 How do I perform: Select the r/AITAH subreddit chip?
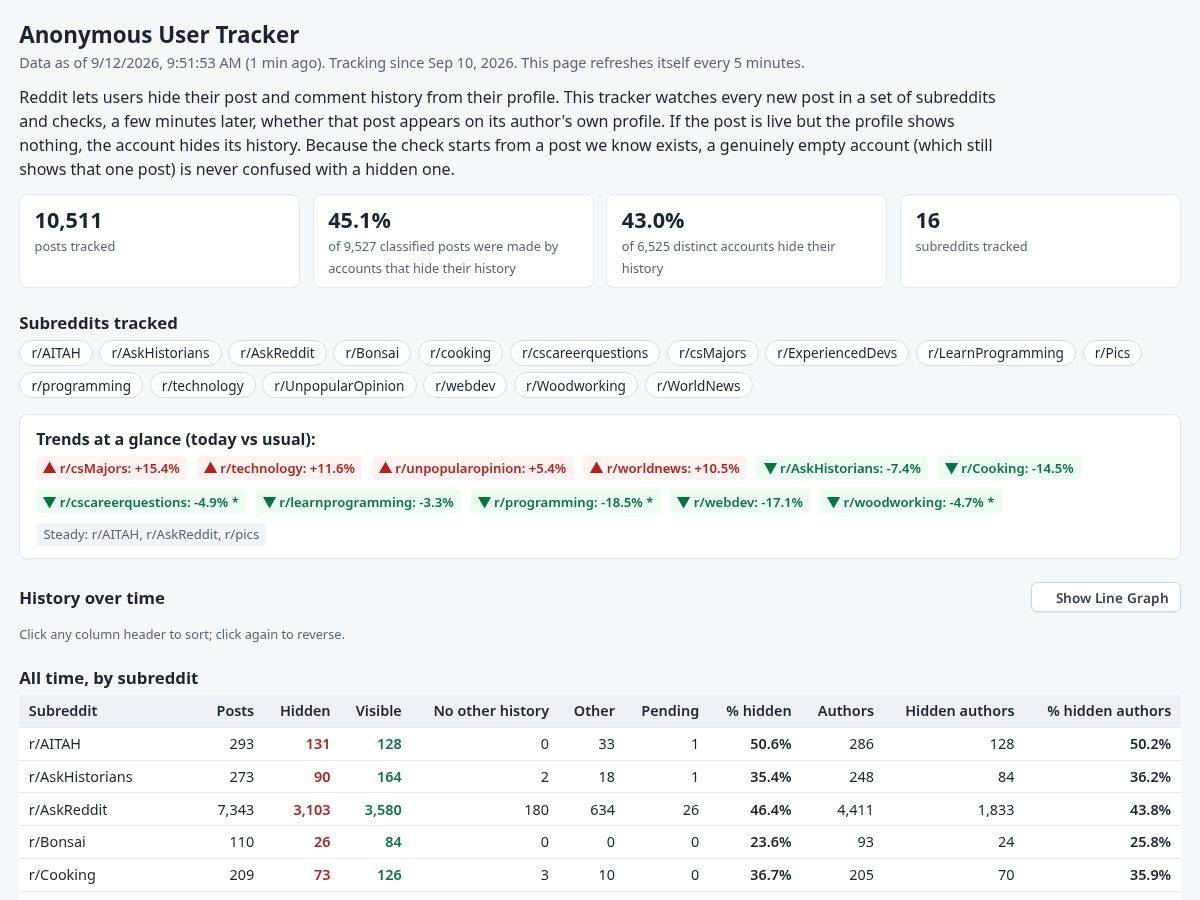[x=56, y=353]
